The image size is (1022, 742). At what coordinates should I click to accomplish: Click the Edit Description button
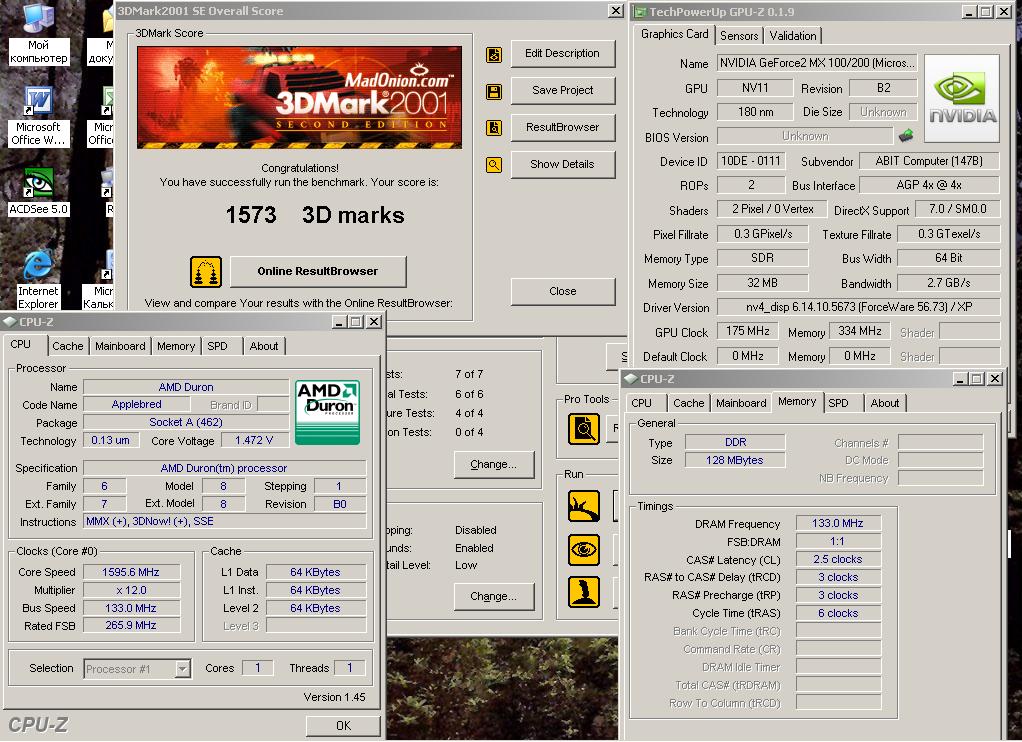(562, 53)
